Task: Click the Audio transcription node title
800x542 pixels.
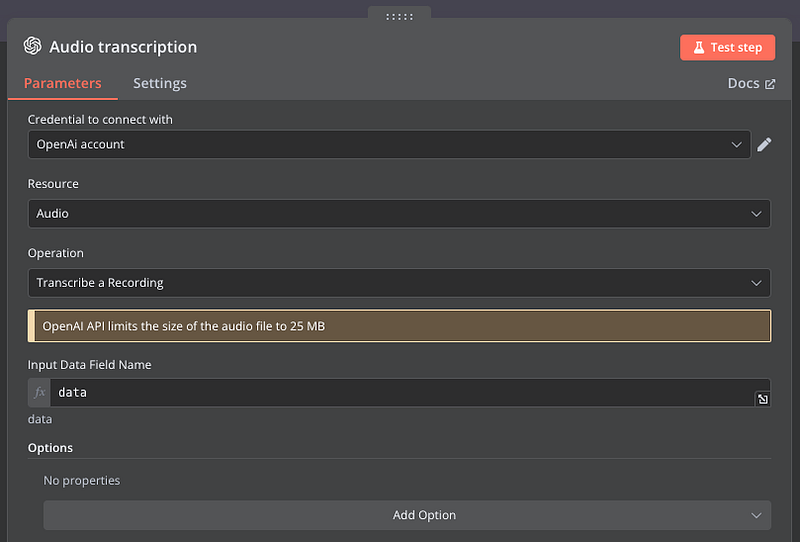Action: pos(123,47)
